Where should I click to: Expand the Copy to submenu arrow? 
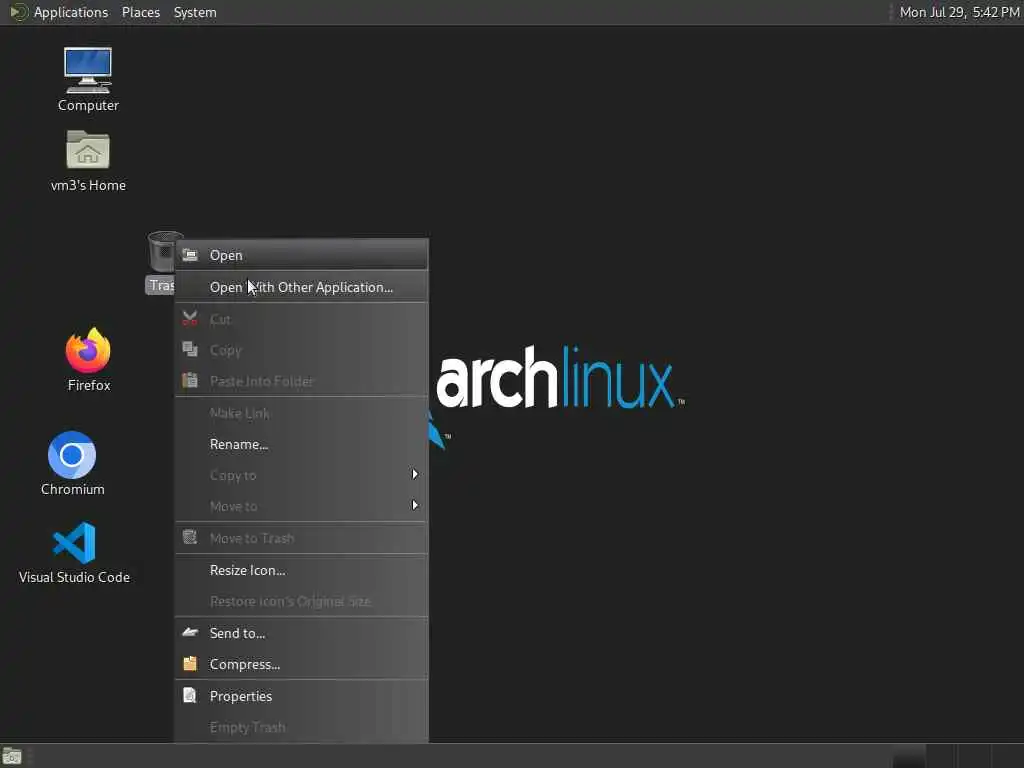tap(415, 475)
